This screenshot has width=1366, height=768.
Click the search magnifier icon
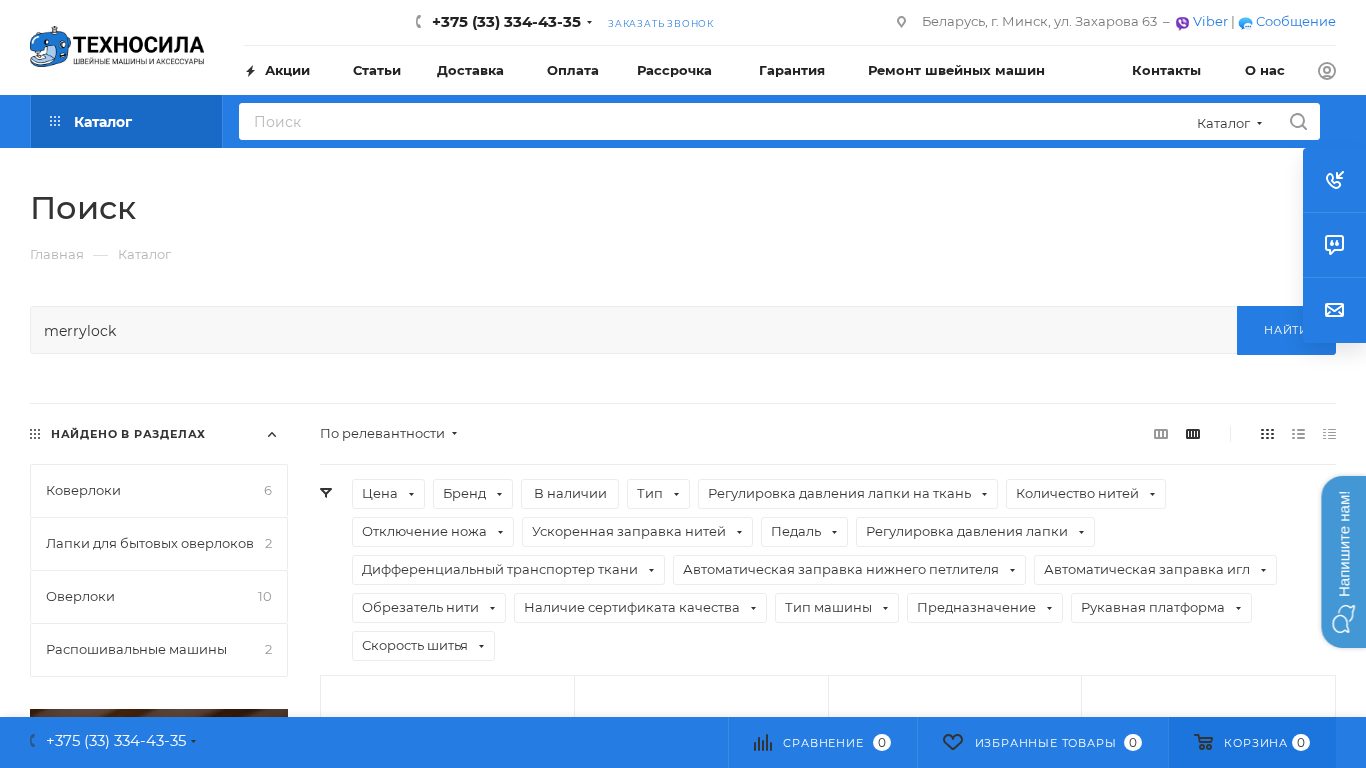[x=1298, y=122]
